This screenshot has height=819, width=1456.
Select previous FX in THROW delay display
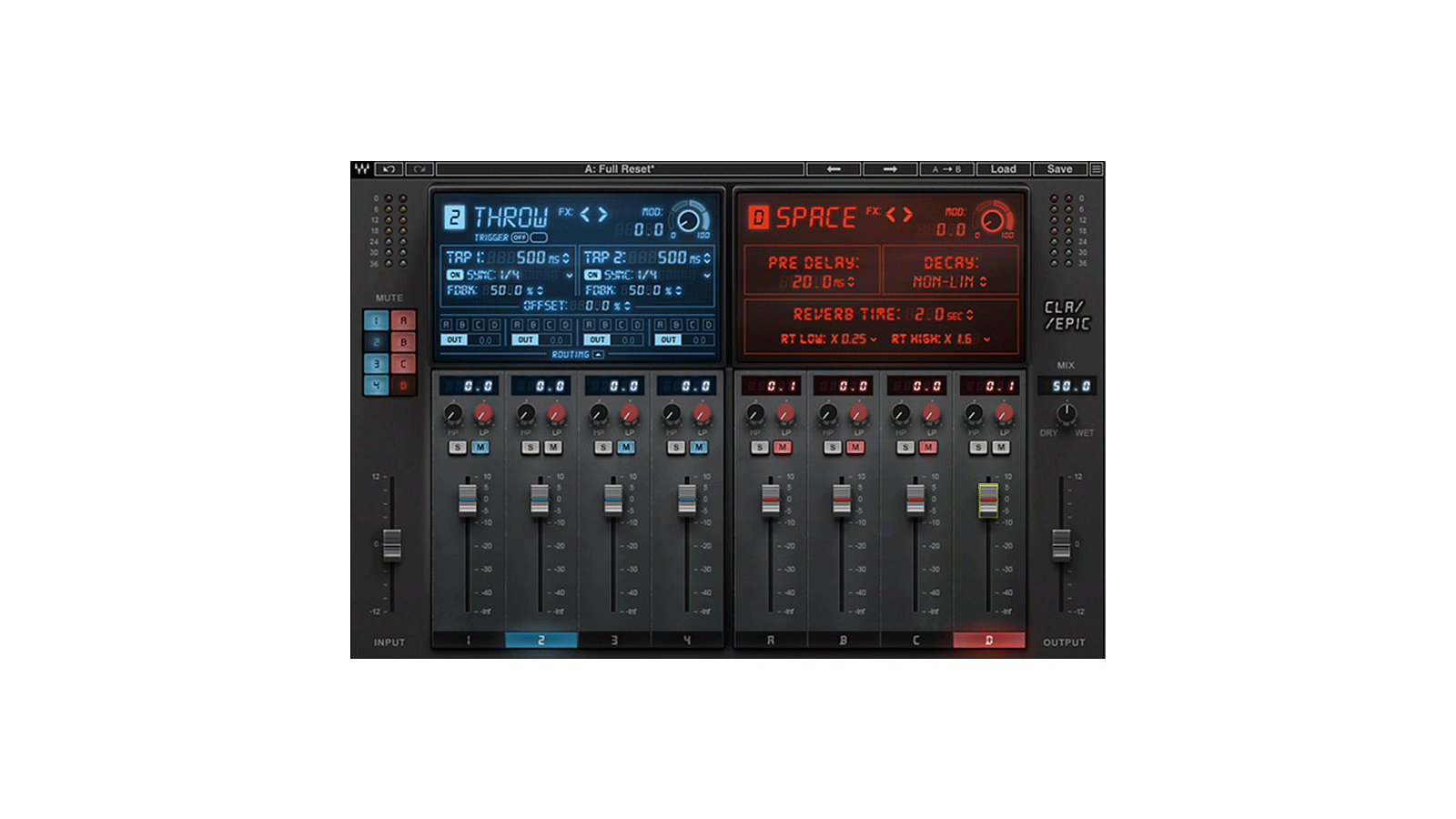(585, 215)
